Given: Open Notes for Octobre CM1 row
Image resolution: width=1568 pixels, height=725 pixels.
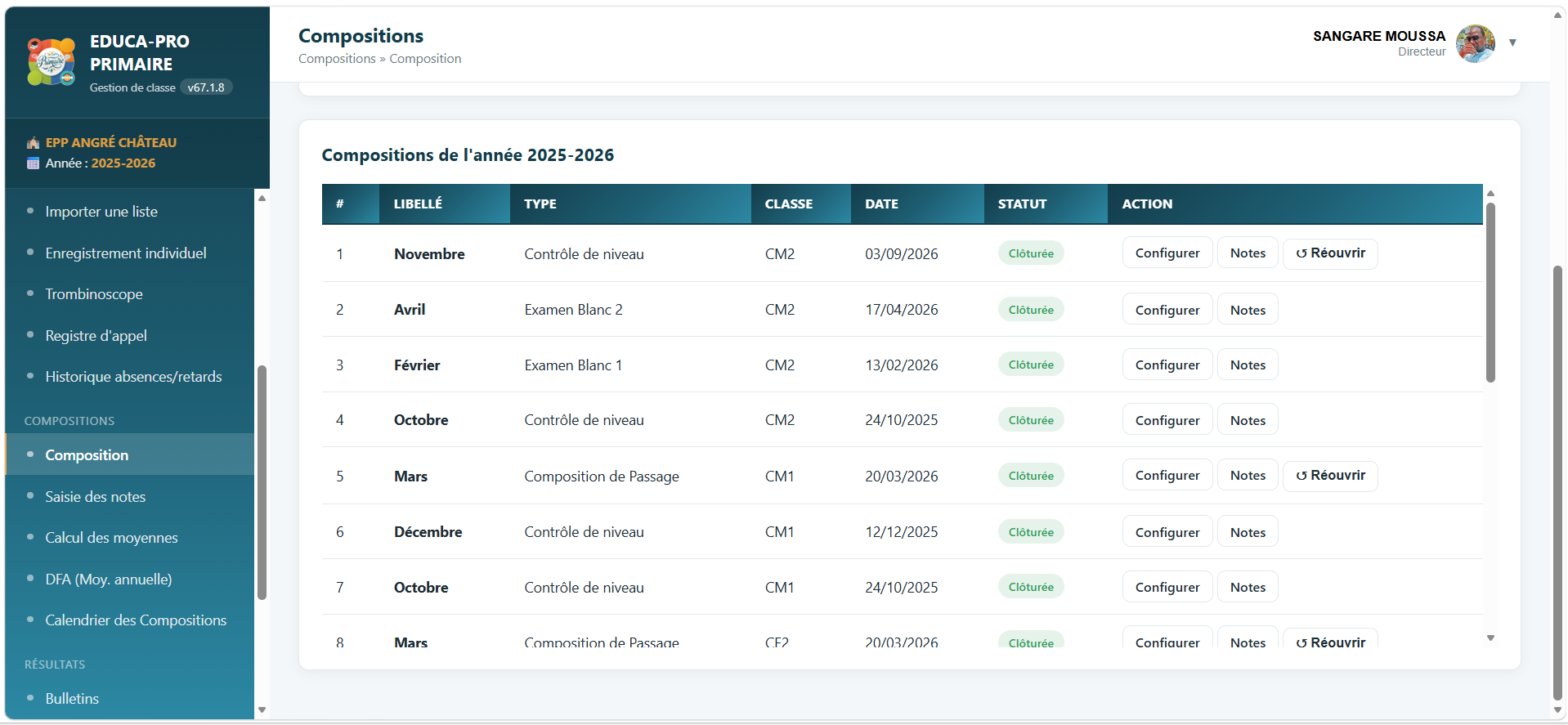Looking at the screenshot, I should (1248, 587).
